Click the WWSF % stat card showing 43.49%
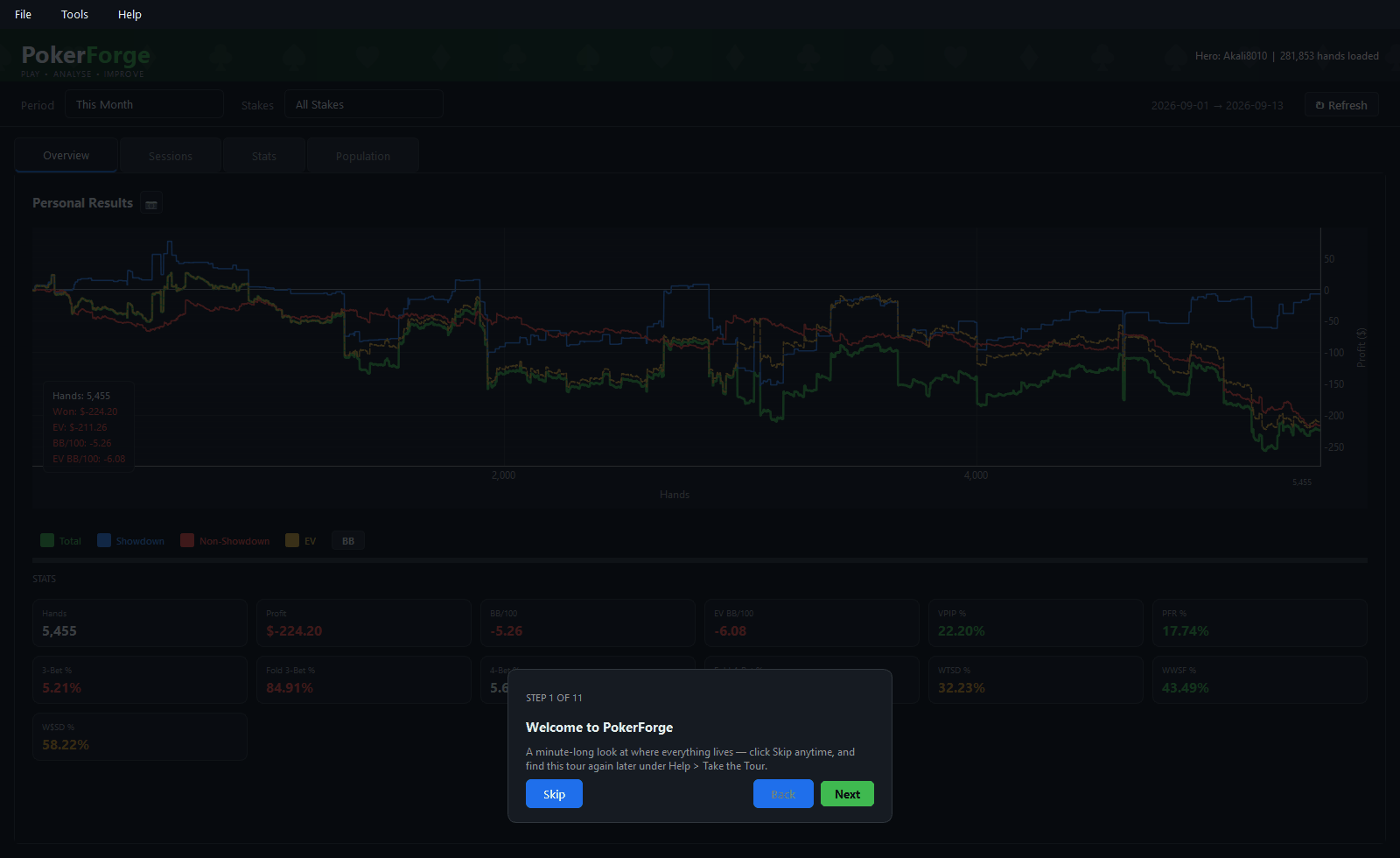Screen dimensions: 1400x858 tap(1260, 679)
